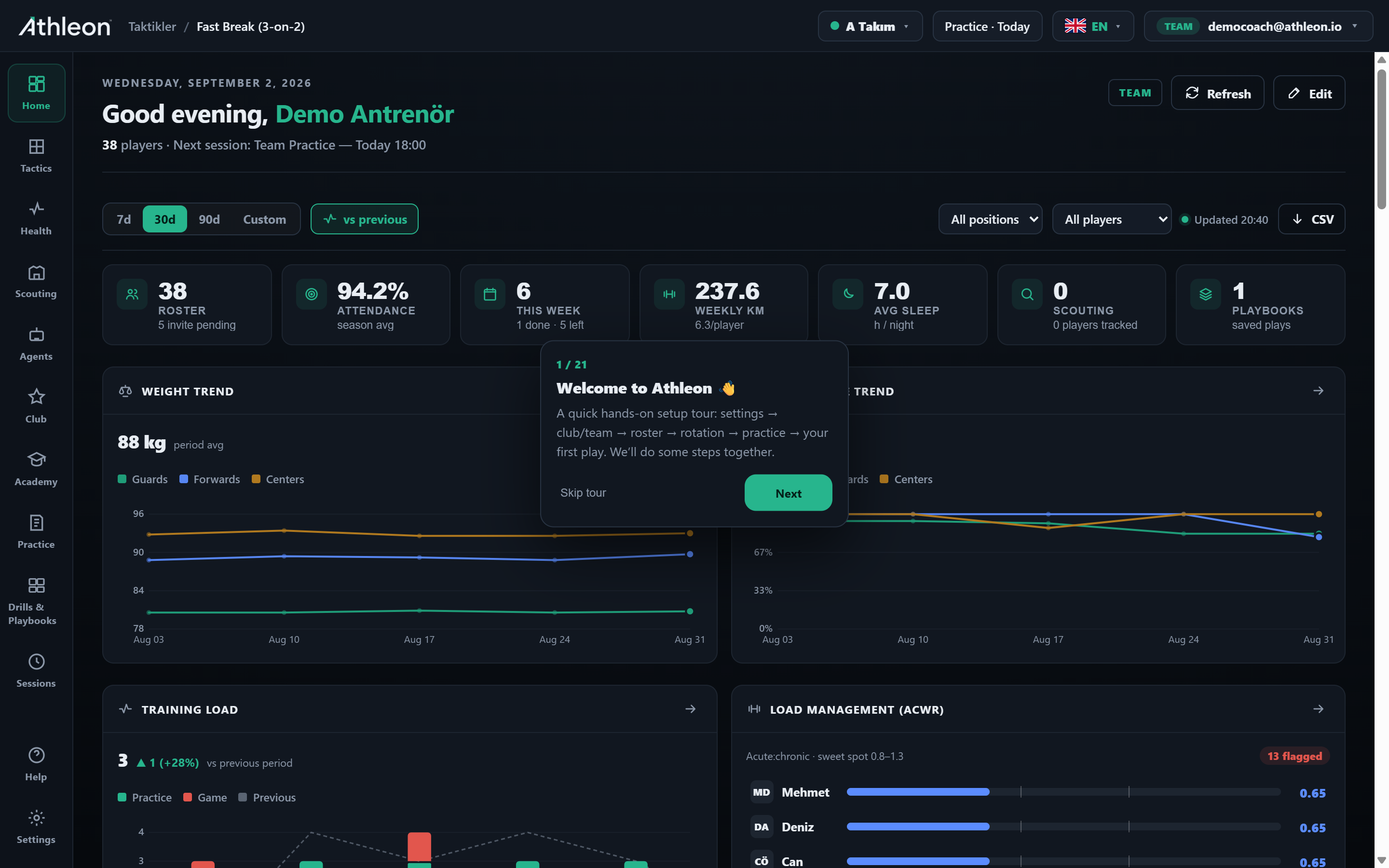Screen dimensions: 1389x868
Task: Click the Scouting magnifier icon
Action: 1027,294
